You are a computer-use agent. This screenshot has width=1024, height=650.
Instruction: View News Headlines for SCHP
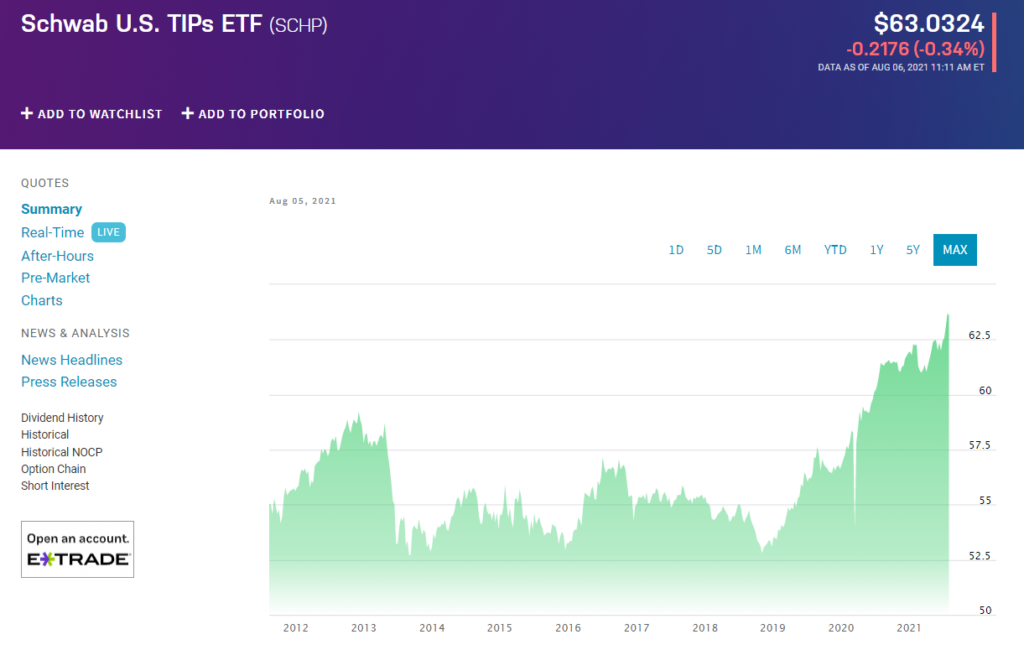pyautogui.click(x=72, y=359)
